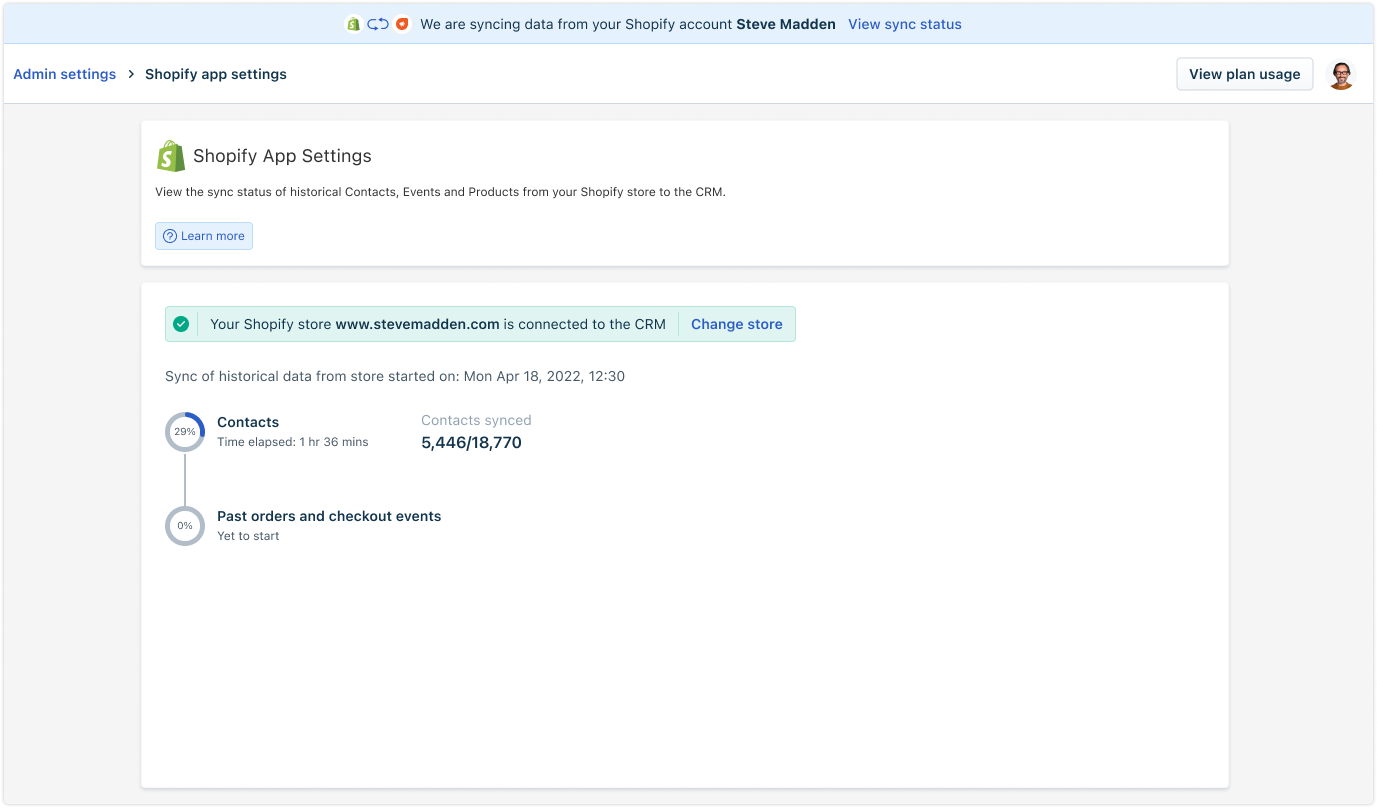This screenshot has height=808, width=1377.
Task: Click the Contacts synced label
Action: [x=476, y=420]
